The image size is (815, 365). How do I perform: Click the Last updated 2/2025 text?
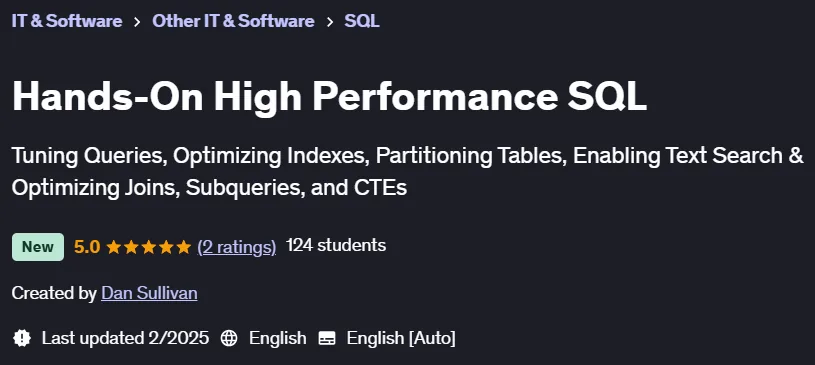(125, 338)
